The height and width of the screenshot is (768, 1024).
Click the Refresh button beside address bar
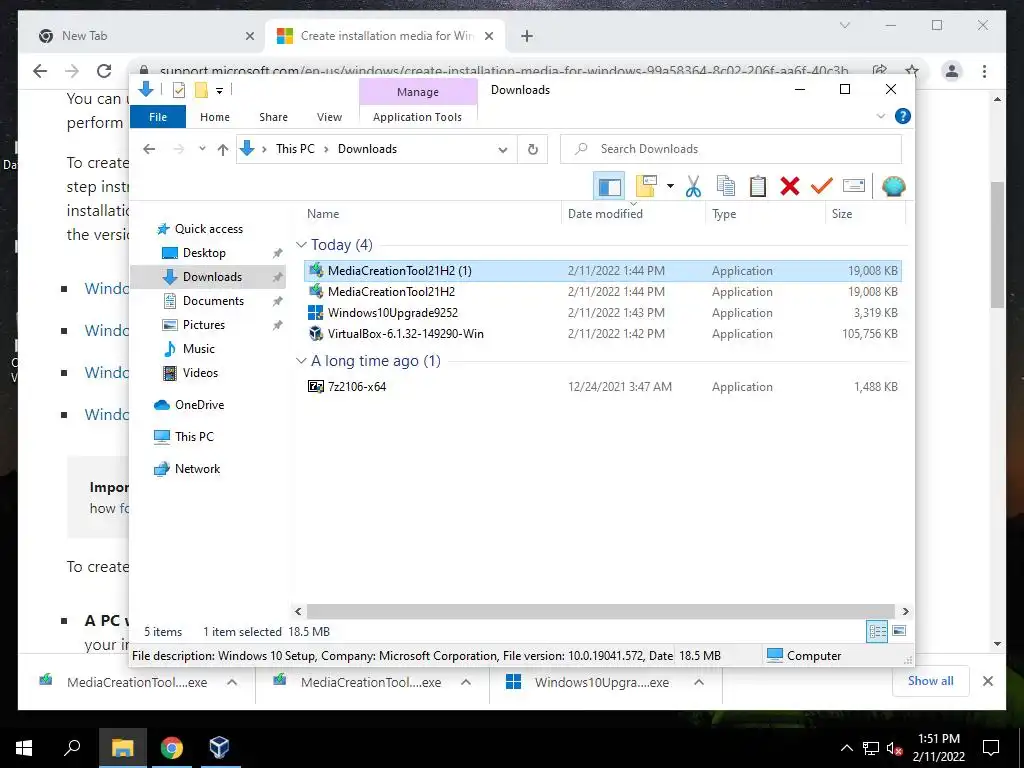[x=533, y=149]
